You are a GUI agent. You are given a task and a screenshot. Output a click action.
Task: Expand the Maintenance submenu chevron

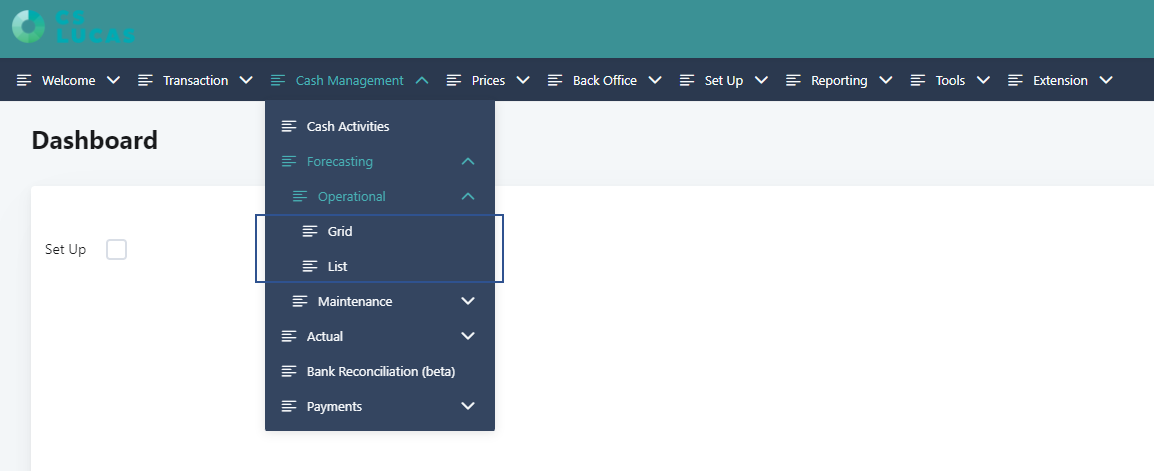(467, 301)
